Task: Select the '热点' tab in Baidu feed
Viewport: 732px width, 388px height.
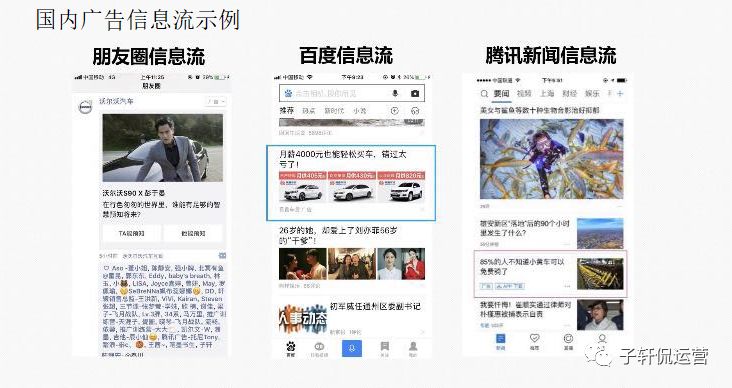Action: click(x=309, y=111)
